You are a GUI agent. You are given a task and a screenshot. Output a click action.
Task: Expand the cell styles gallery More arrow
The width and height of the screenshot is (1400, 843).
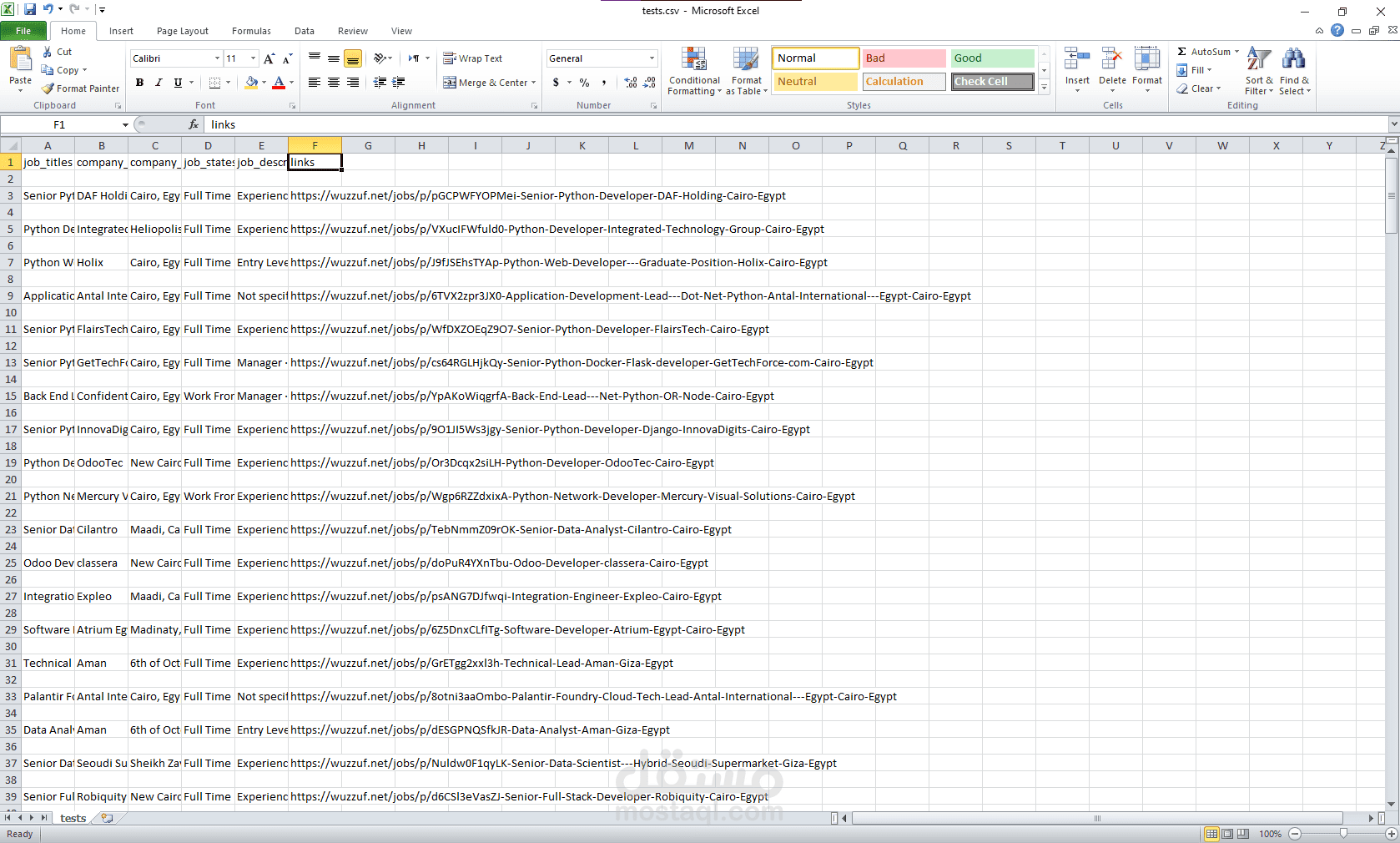1044,87
